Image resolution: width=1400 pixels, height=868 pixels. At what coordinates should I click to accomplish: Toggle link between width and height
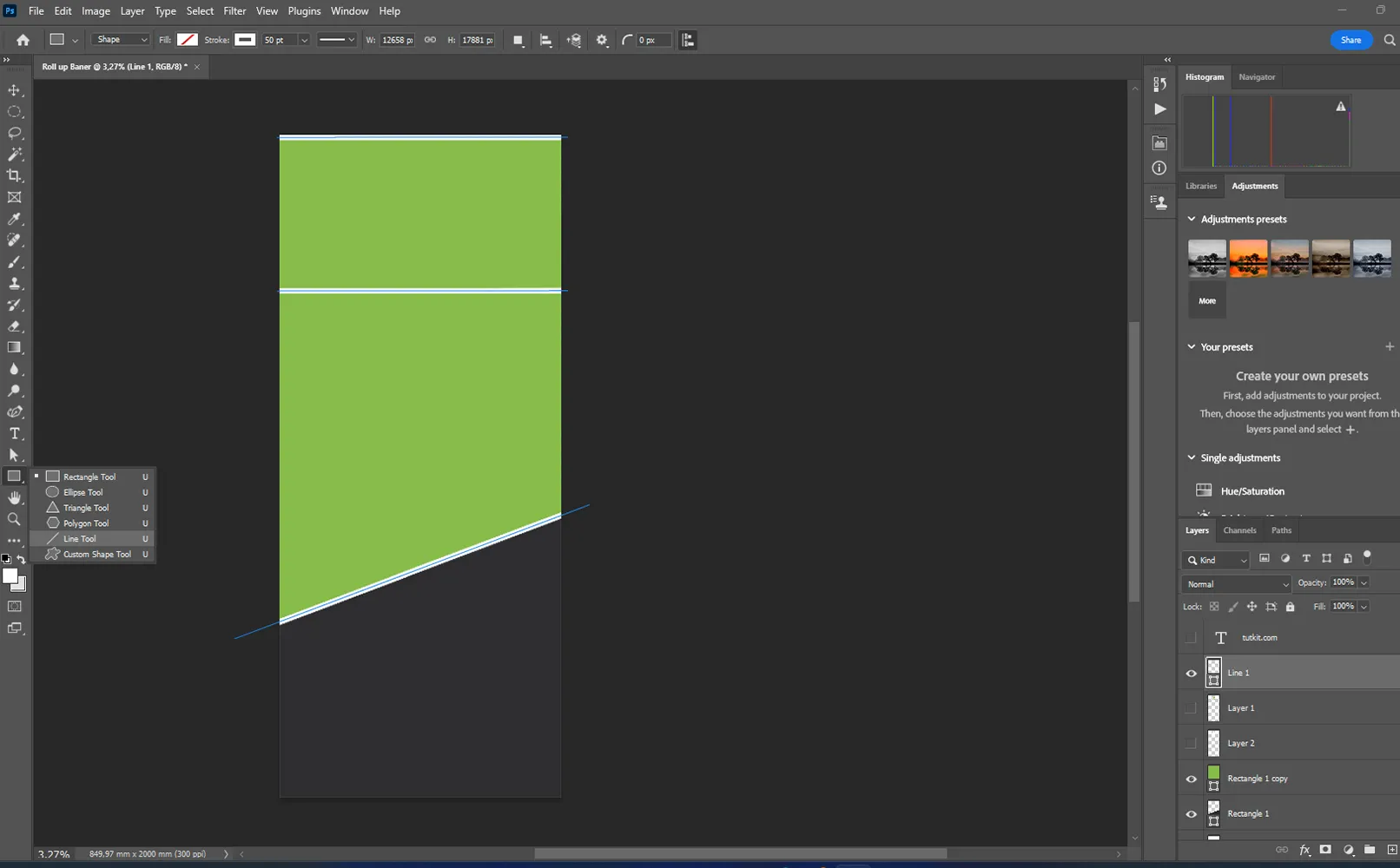[430, 40]
